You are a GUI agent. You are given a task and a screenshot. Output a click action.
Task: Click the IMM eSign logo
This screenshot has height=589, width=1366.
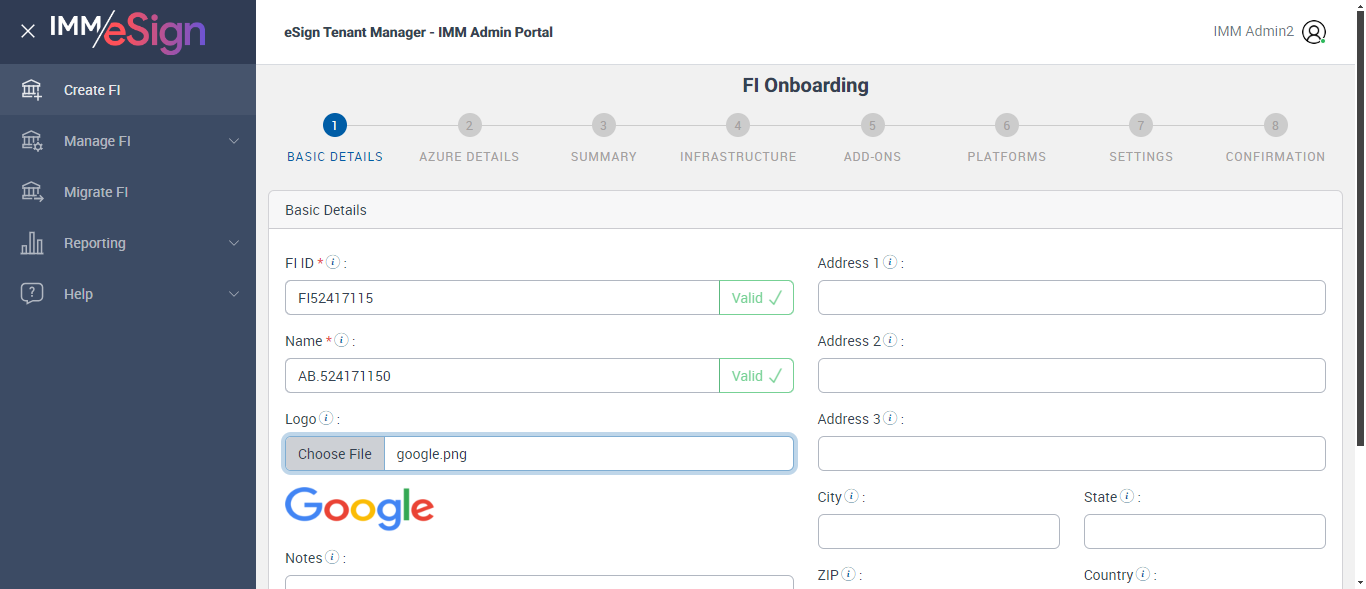tap(127, 31)
